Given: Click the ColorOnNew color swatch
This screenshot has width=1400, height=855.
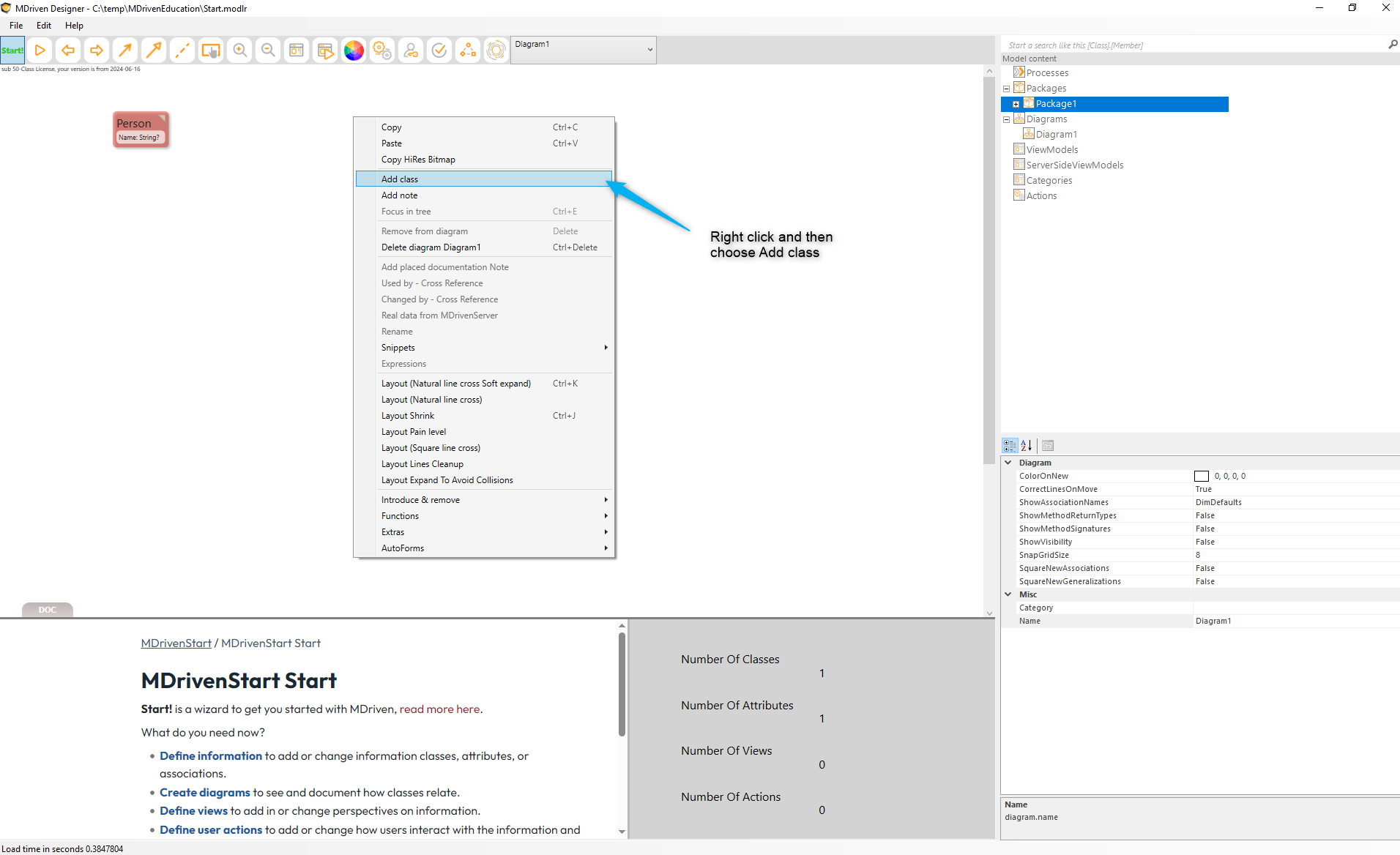Looking at the screenshot, I should coord(1202,476).
